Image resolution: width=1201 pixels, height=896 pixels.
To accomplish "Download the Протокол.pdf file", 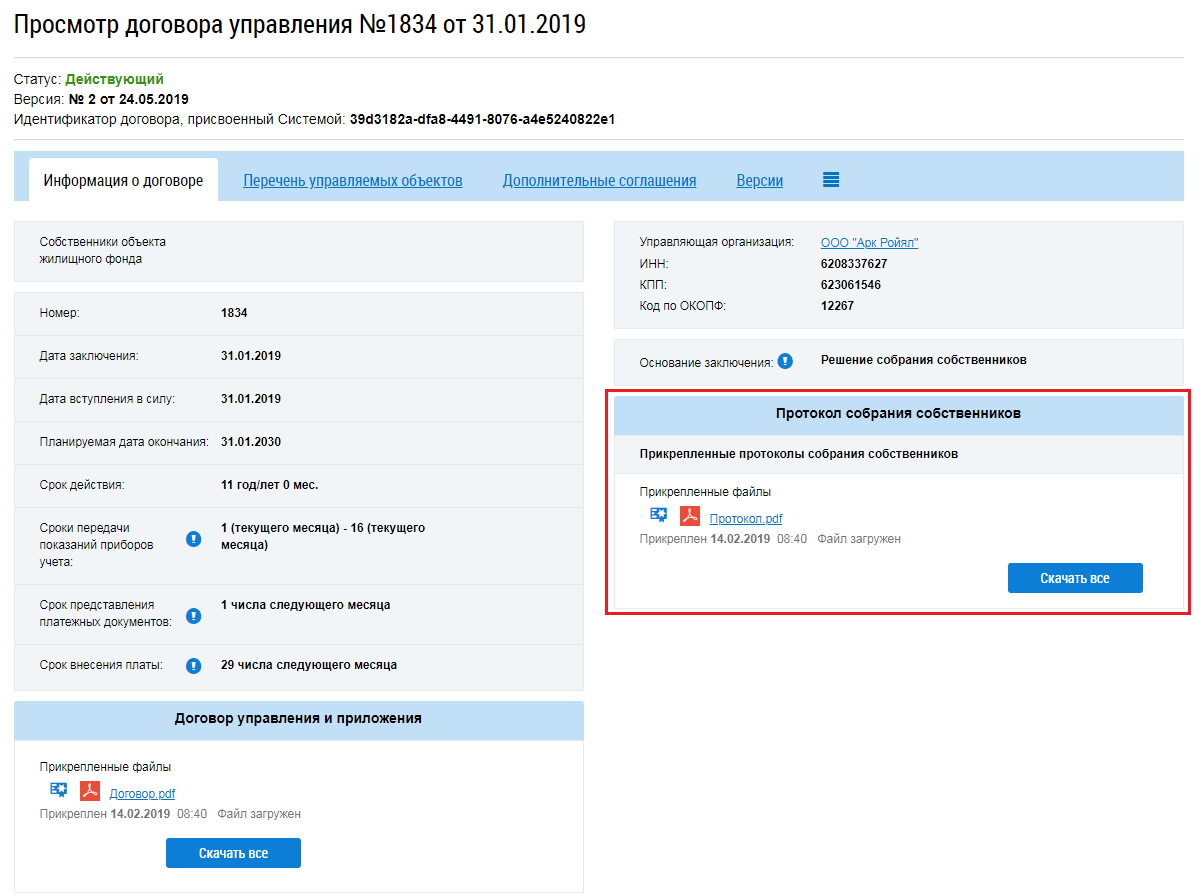I will point(746,518).
